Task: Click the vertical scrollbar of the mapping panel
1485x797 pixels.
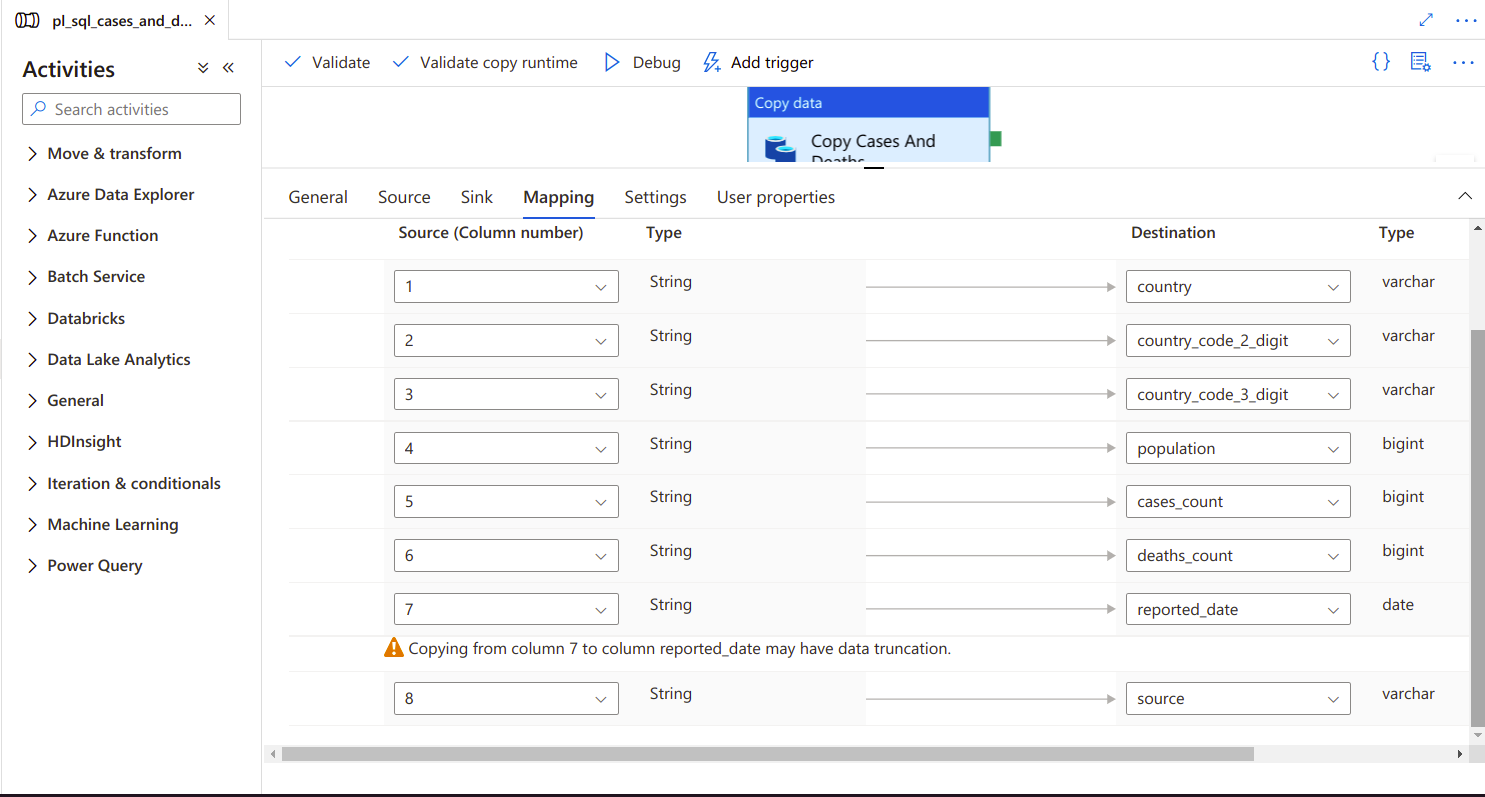Action: 1478,528
